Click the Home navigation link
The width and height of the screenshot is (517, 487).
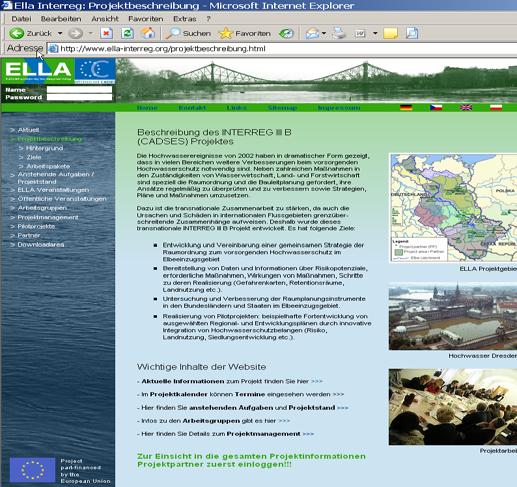(147, 108)
